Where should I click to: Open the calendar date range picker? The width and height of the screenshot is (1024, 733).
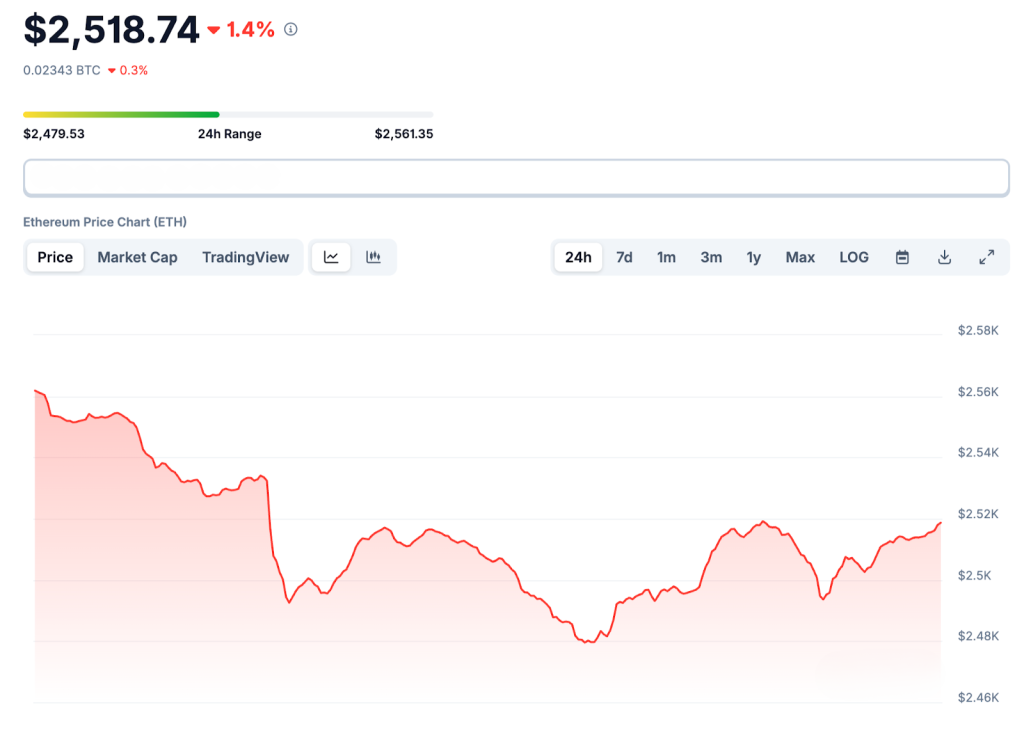coord(902,257)
